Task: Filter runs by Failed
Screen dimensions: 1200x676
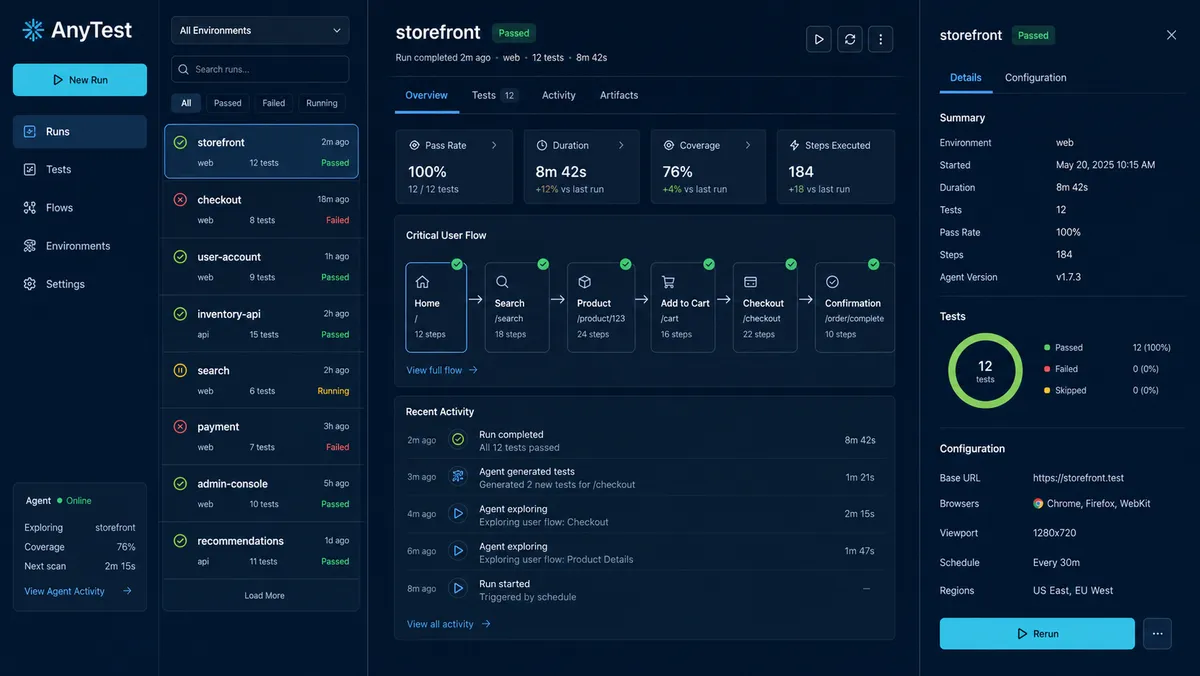Action: pyautogui.click(x=274, y=103)
